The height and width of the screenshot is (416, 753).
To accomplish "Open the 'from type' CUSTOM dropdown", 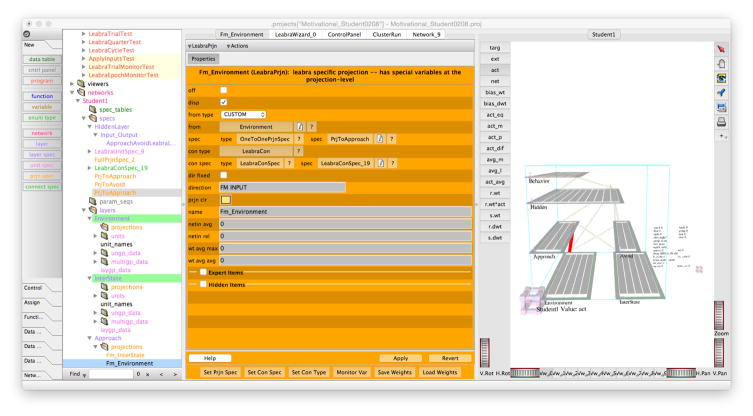I will tap(244, 114).
